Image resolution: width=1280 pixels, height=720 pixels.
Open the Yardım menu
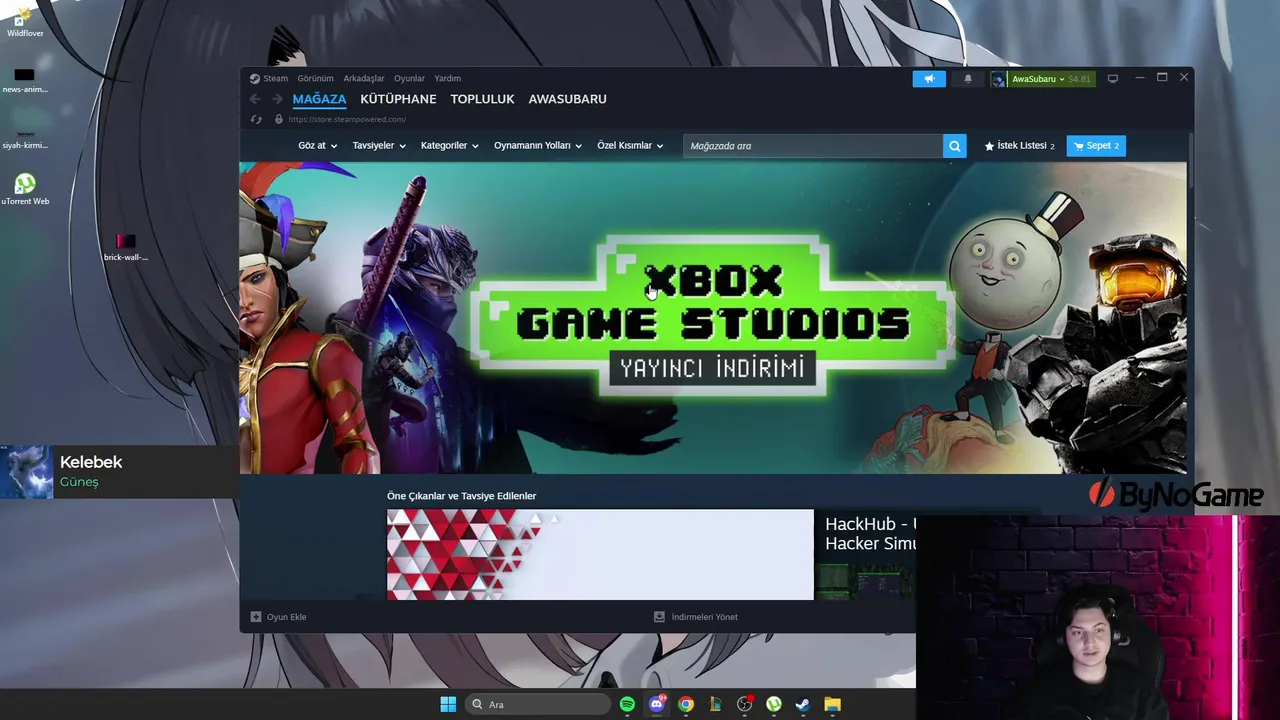point(447,78)
